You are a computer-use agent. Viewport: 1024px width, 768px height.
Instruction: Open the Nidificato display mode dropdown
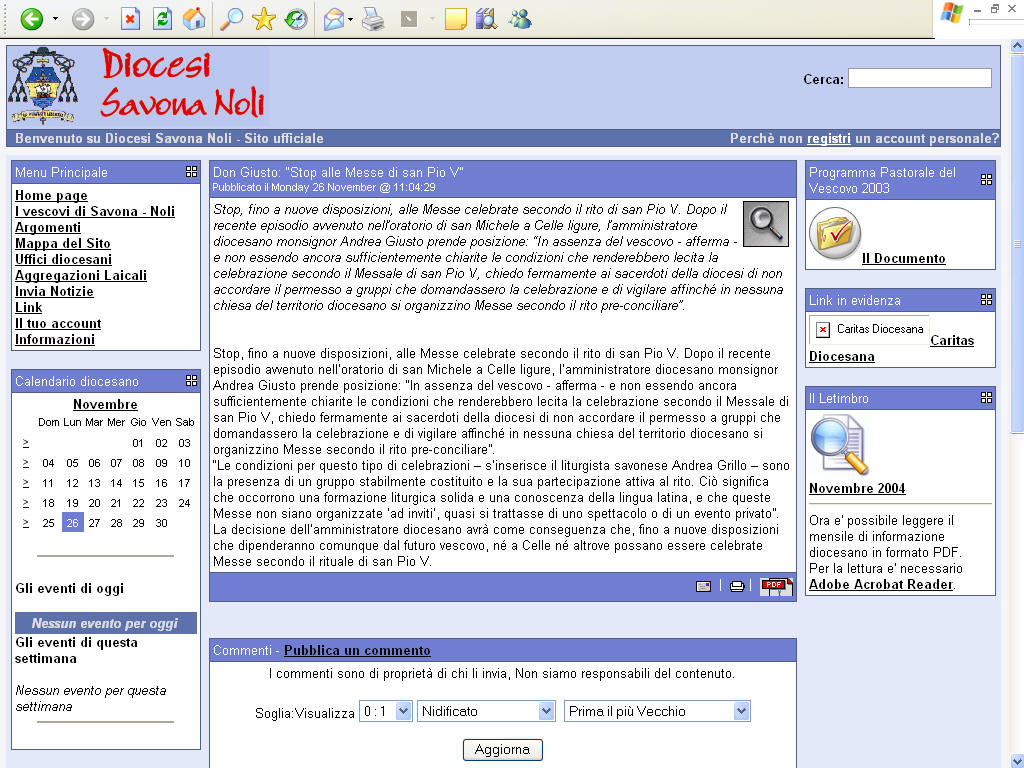tap(486, 711)
